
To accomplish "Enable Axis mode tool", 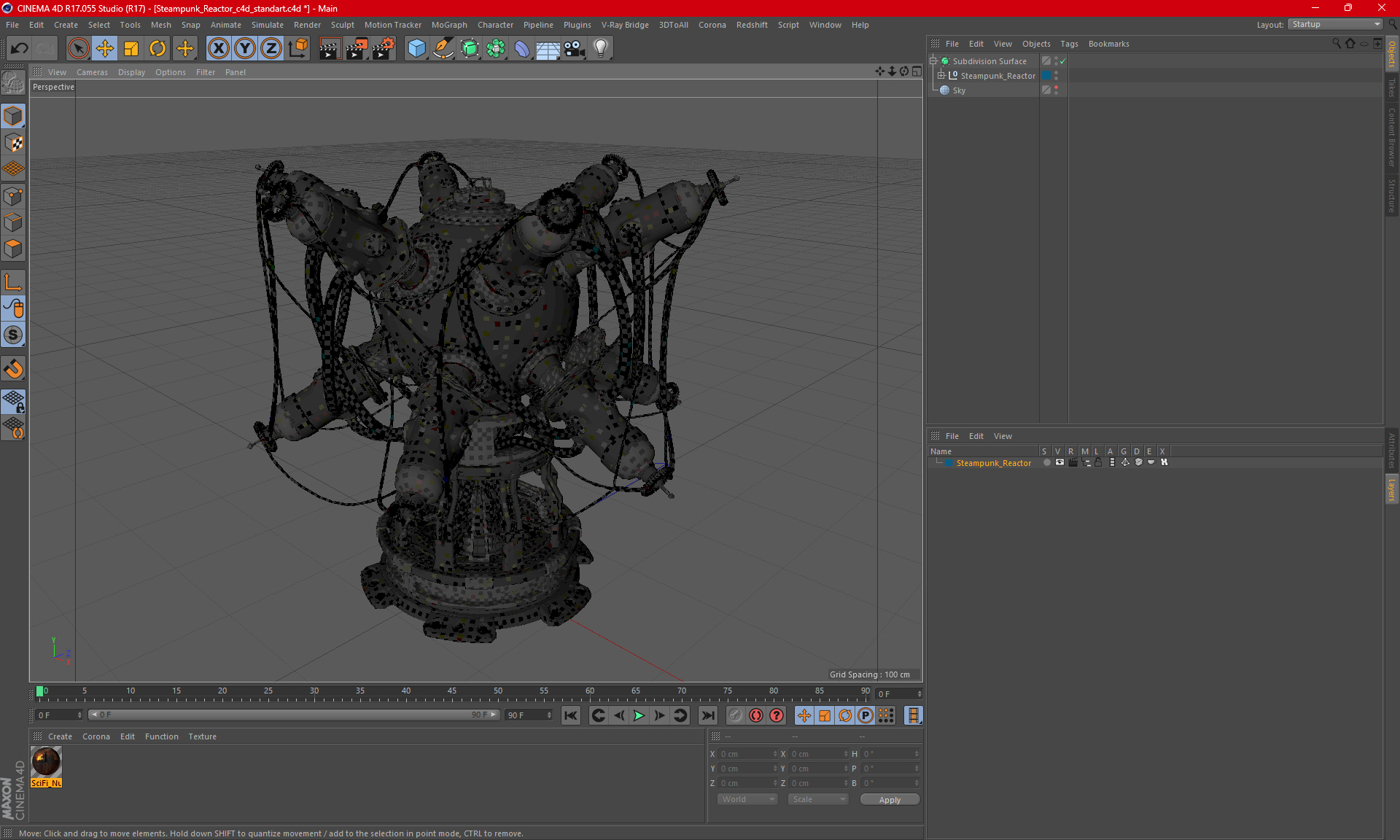I will point(13,281).
